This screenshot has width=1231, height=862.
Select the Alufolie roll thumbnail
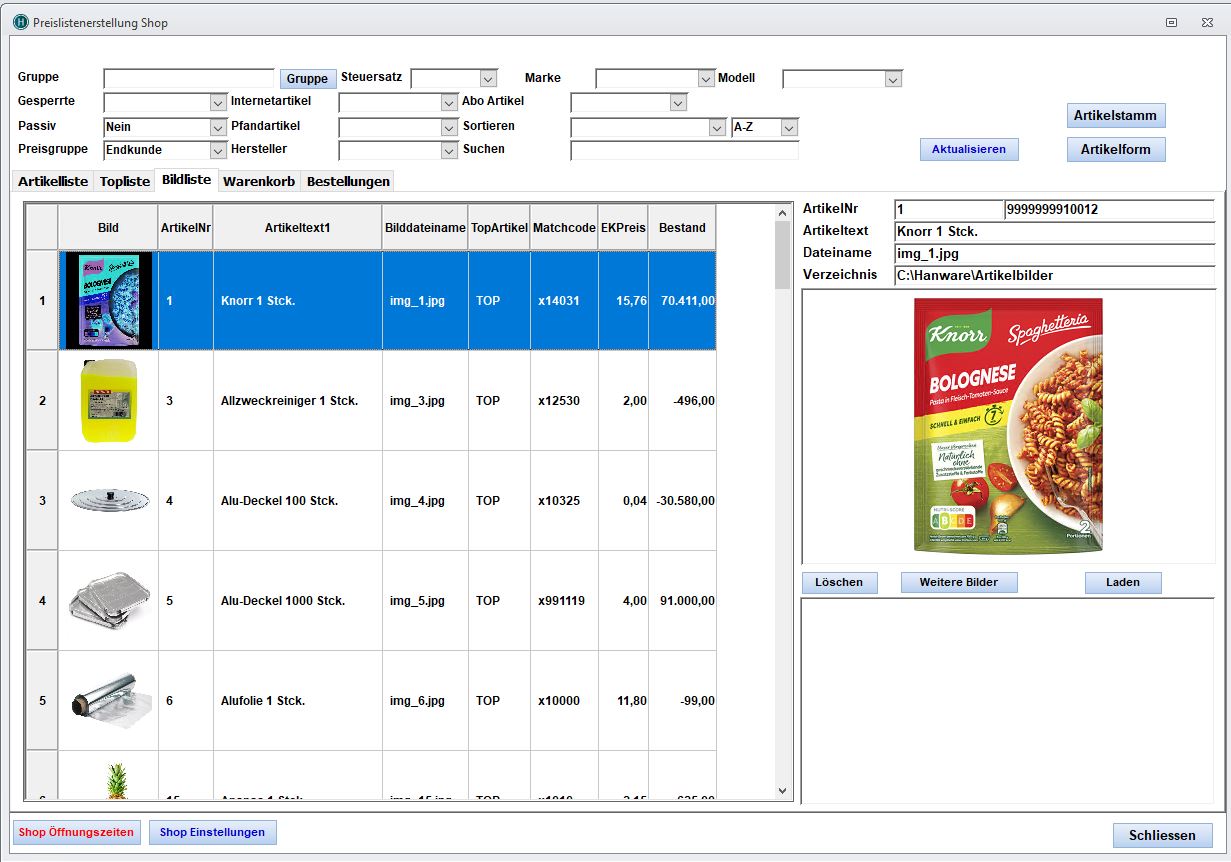[108, 700]
